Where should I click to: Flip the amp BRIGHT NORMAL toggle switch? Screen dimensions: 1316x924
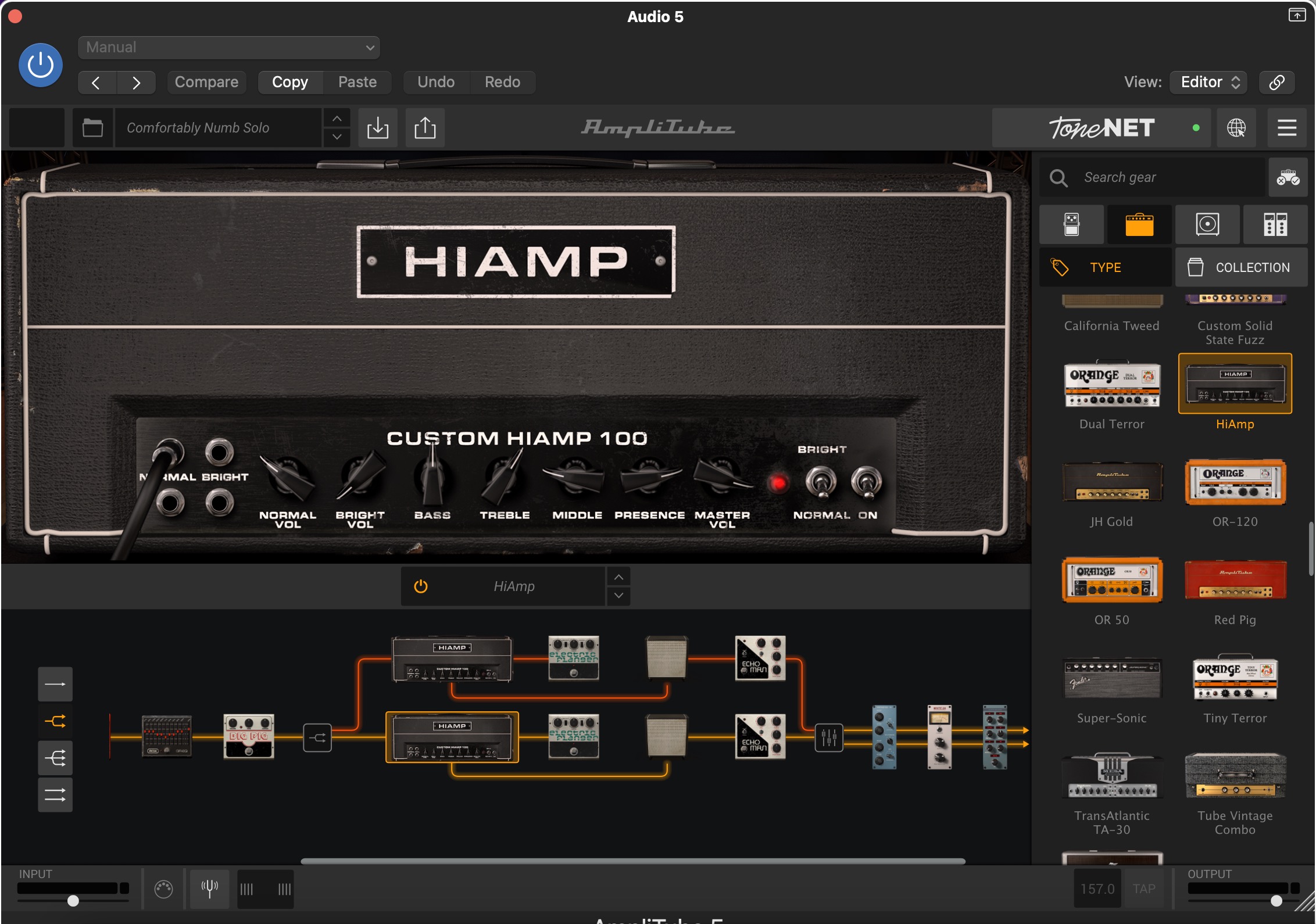coord(821,483)
